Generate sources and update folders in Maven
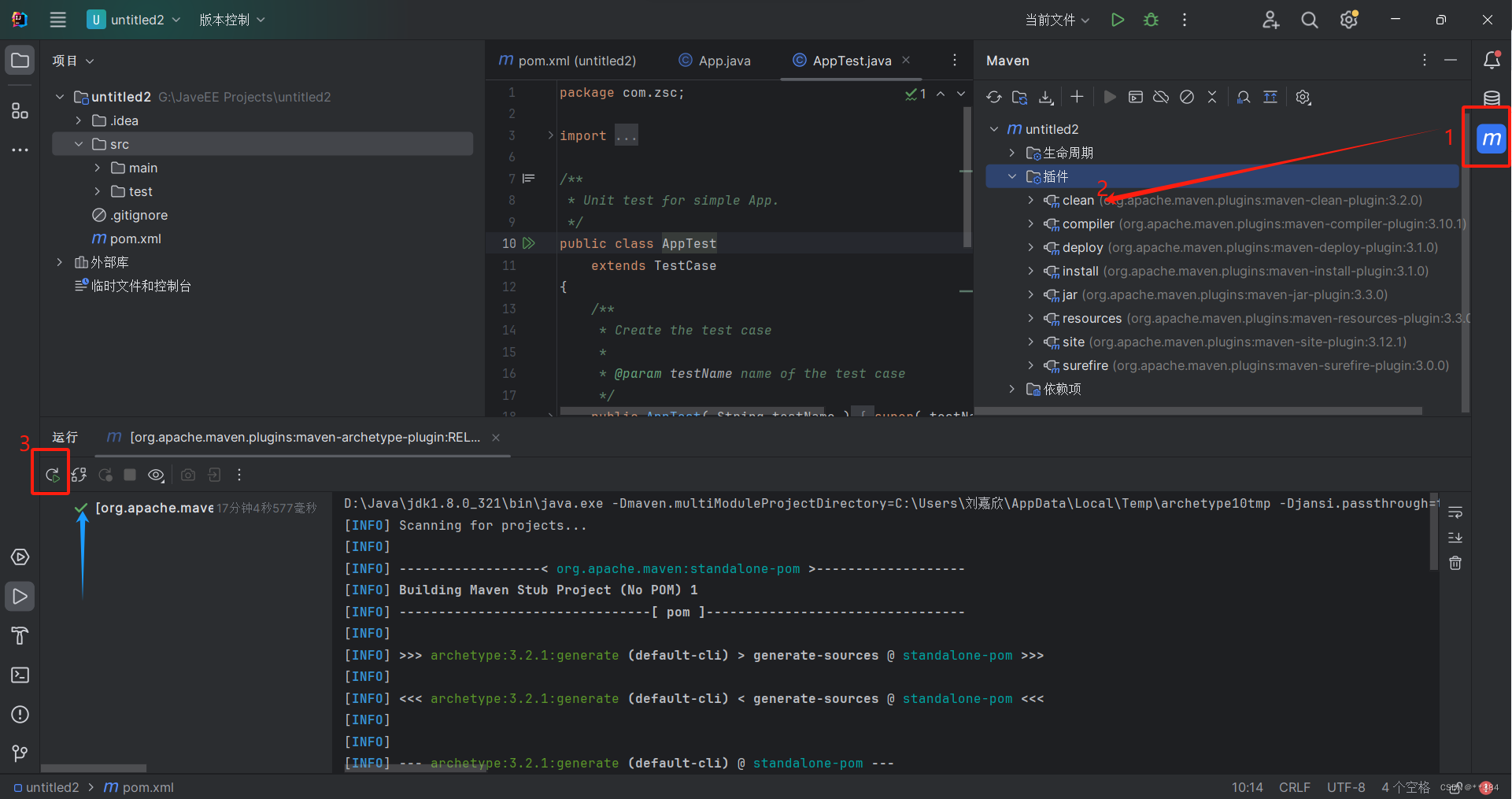This screenshot has width=1512, height=799. point(1020,97)
